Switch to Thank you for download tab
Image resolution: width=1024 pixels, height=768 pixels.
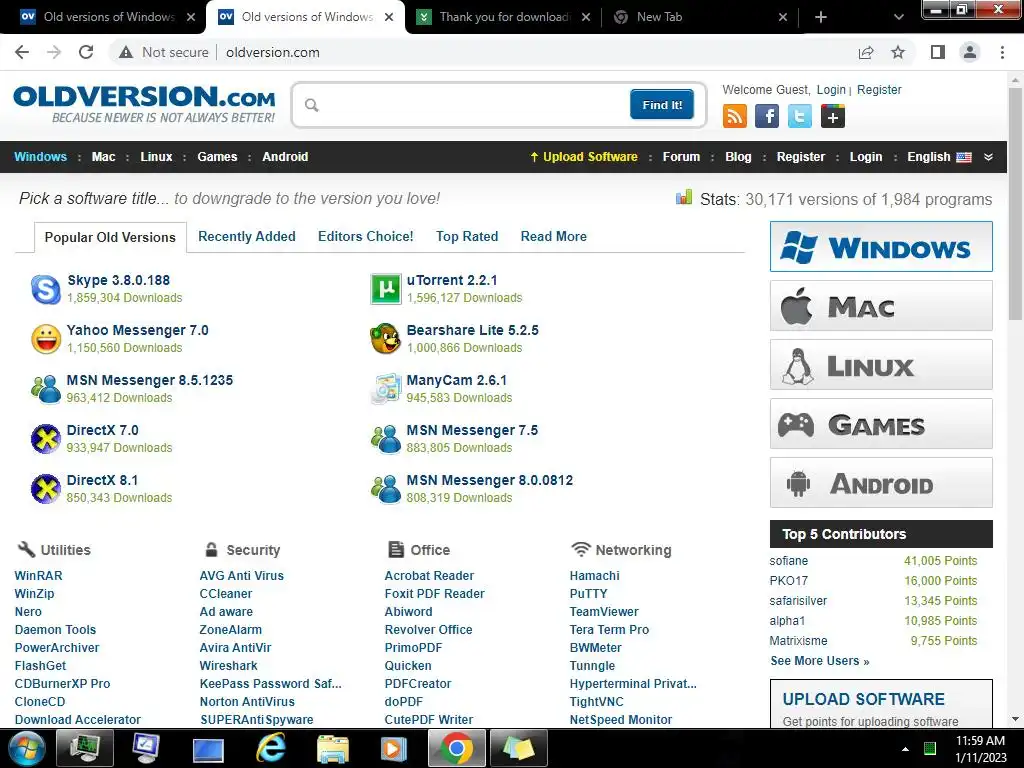tap(504, 17)
